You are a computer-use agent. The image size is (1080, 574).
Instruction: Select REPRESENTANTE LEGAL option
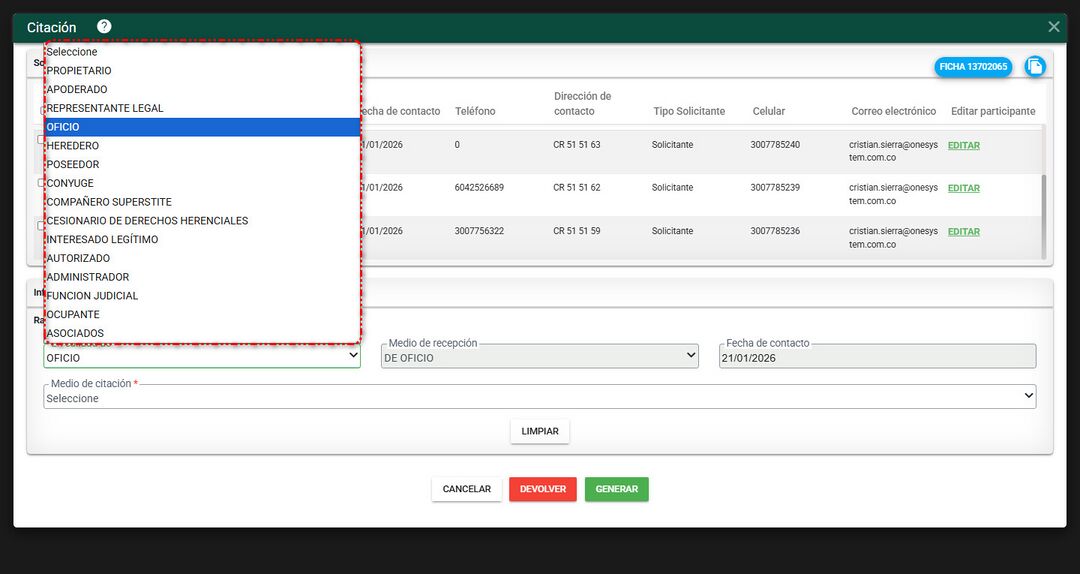point(106,108)
